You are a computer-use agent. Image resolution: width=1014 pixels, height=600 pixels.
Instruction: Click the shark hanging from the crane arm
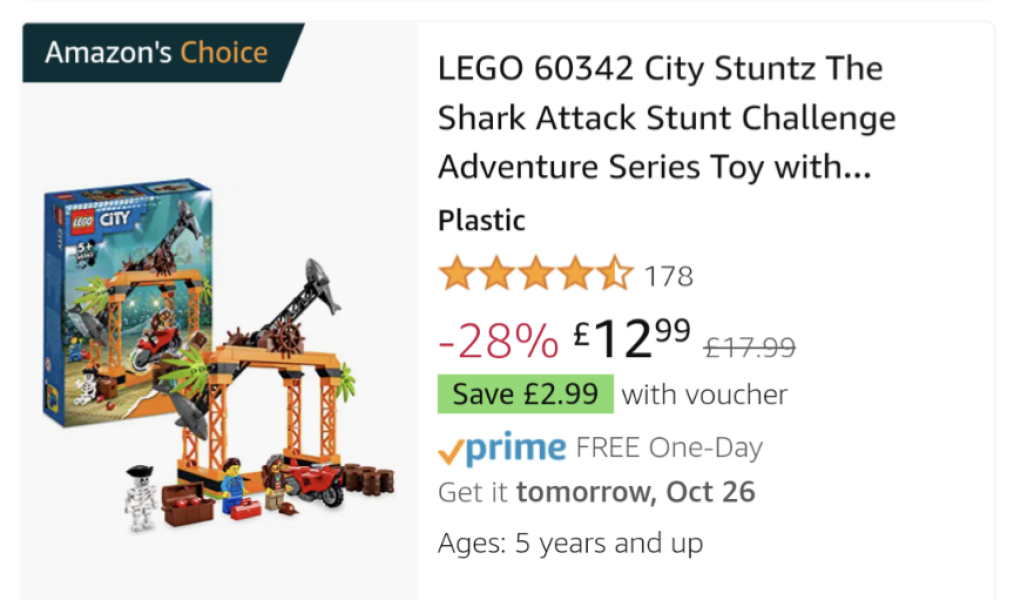point(322,281)
